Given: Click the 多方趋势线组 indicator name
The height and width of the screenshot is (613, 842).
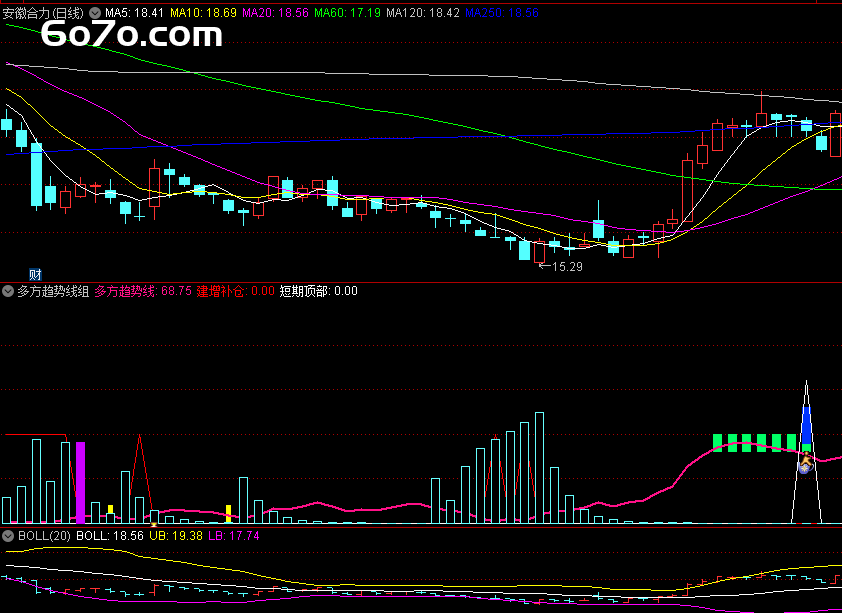Looking at the screenshot, I should (x=53, y=291).
